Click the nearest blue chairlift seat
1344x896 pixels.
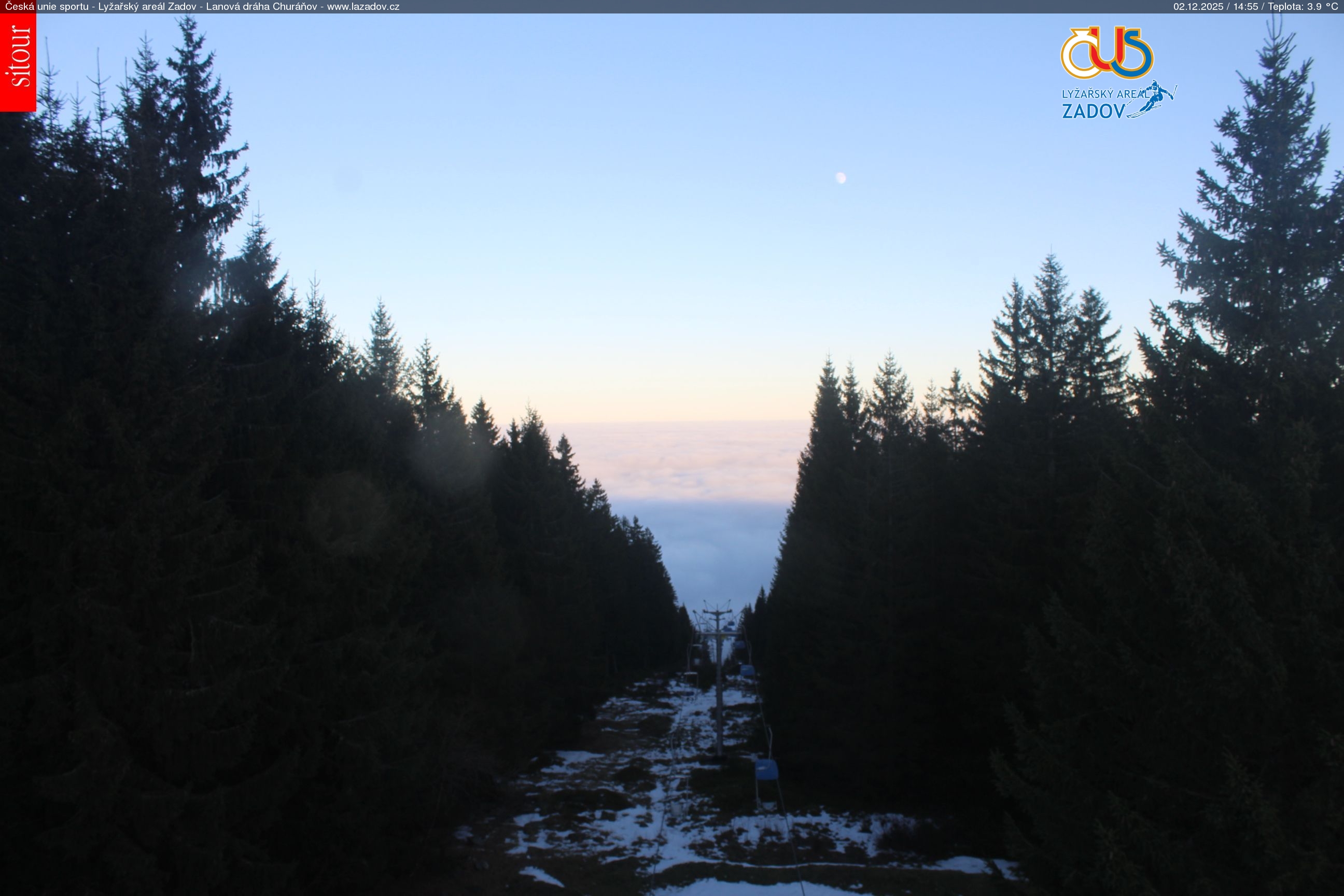tap(766, 771)
